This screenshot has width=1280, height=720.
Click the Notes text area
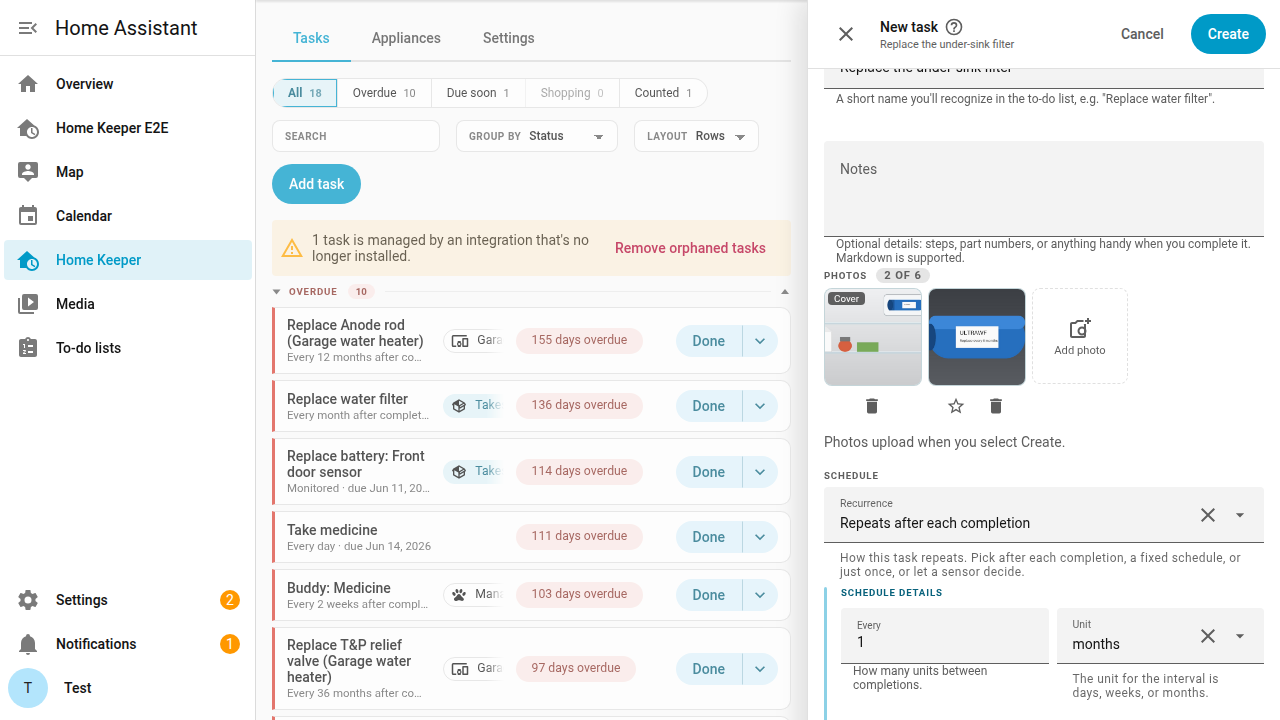[x=1044, y=188]
